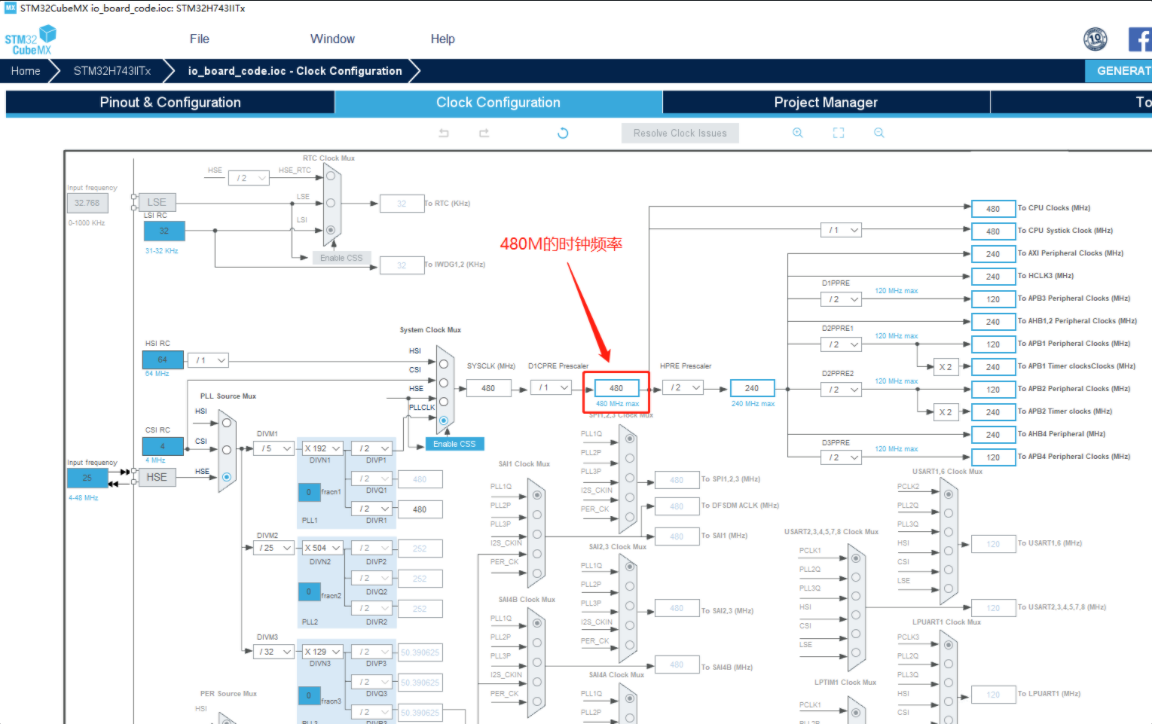Click the zoom in magnifier icon
This screenshot has height=724, width=1152.
tap(797, 132)
